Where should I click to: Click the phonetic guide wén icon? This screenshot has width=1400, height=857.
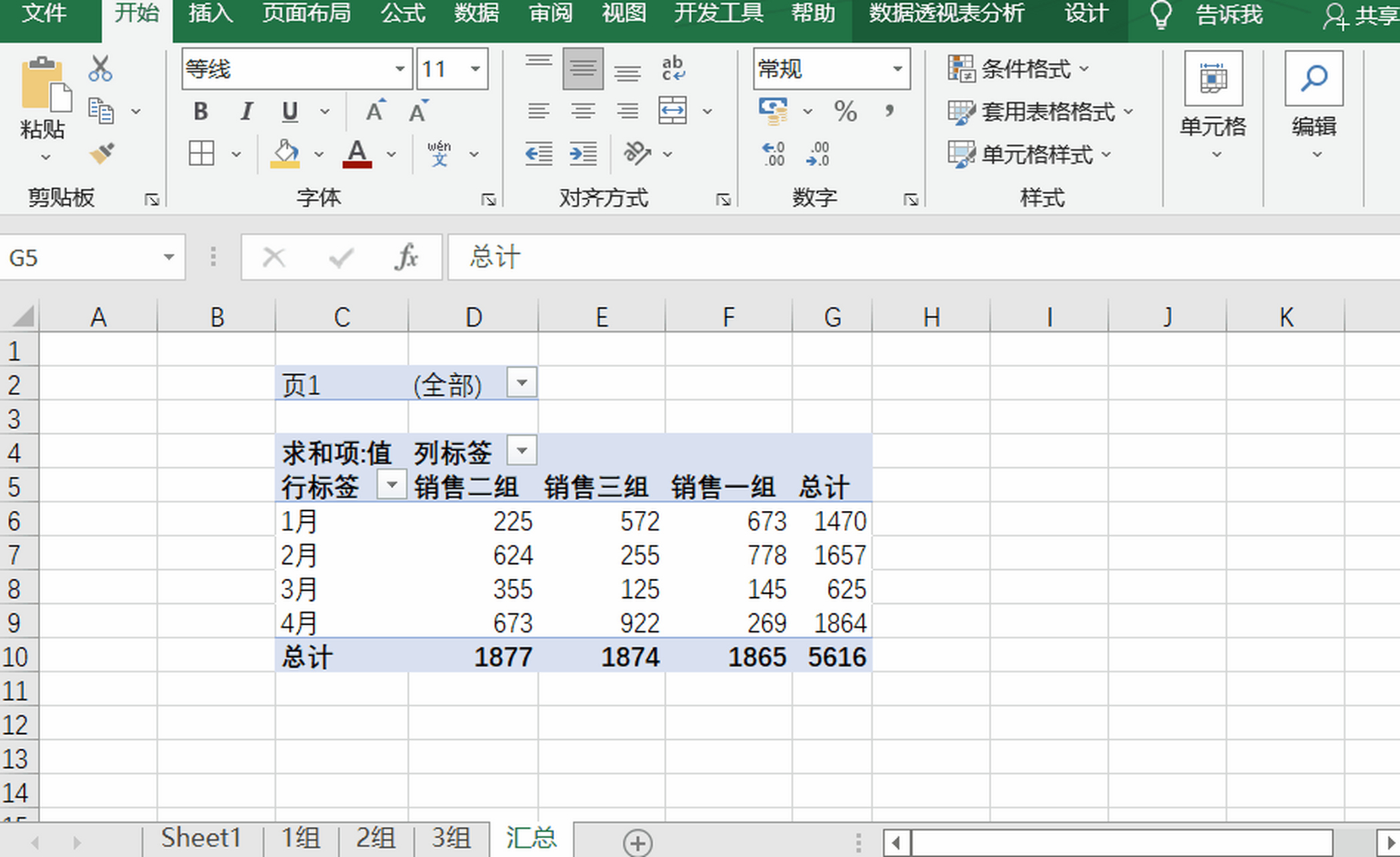439,154
